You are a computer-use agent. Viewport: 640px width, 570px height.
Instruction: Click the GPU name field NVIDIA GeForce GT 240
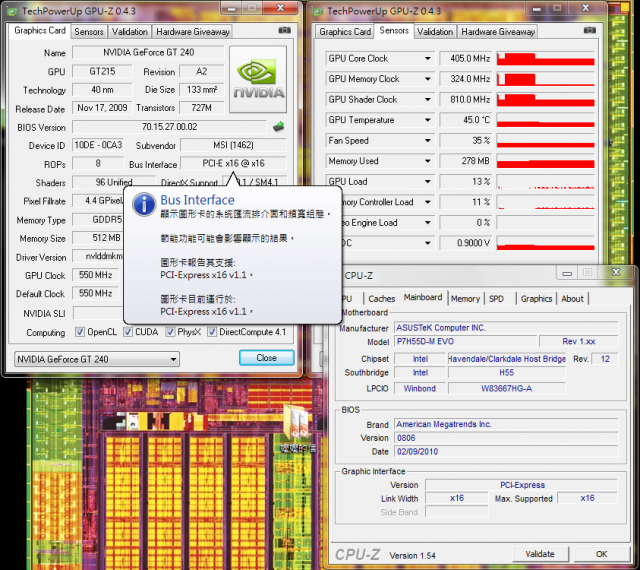[149, 52]
